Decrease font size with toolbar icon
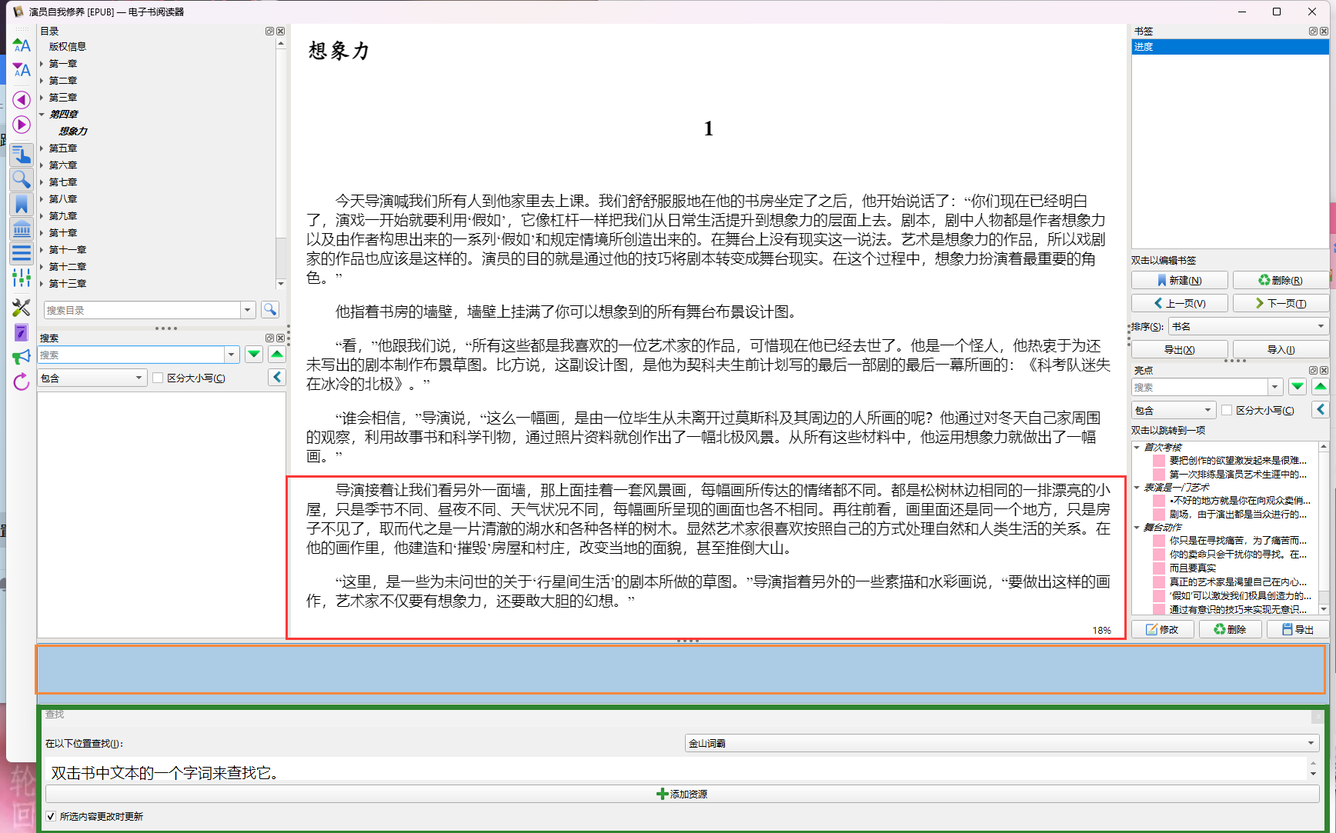This screenshot has height=833, width=1336. tap(21, 70)
